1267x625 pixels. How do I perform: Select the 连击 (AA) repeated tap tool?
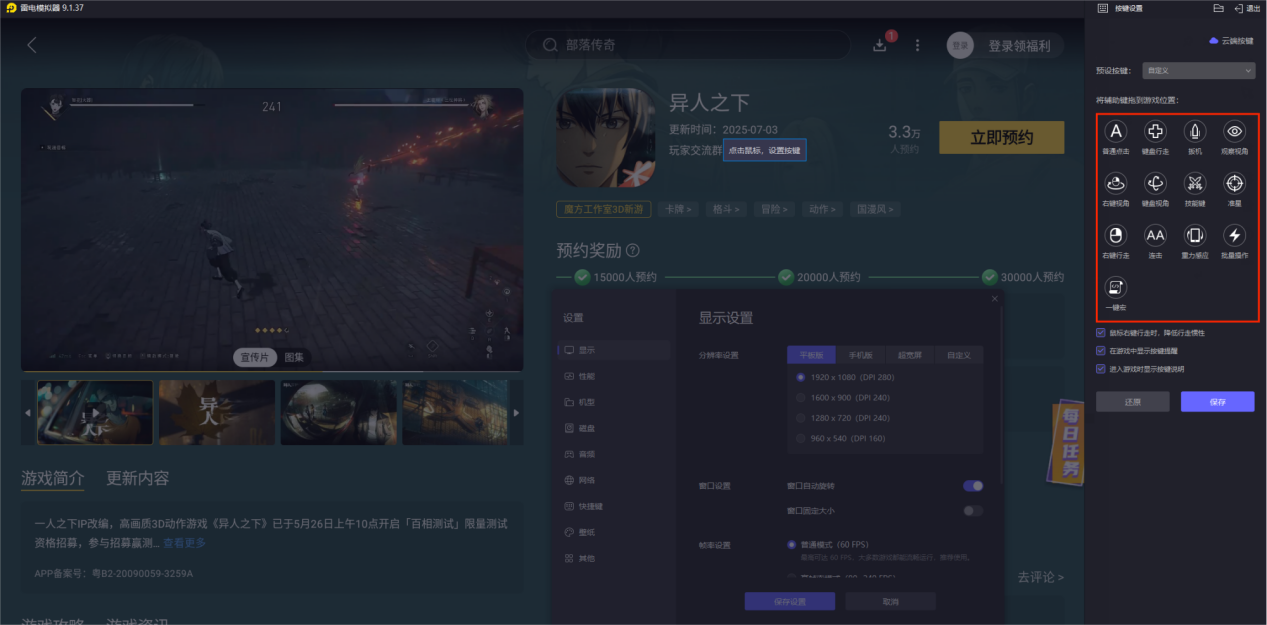[x=1155, y=236]
